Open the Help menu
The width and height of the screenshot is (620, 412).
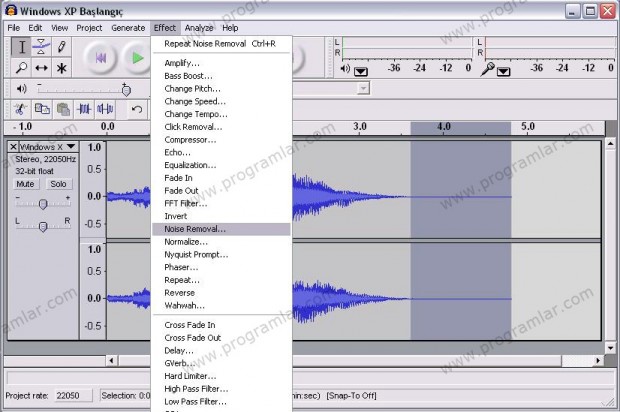230,28
